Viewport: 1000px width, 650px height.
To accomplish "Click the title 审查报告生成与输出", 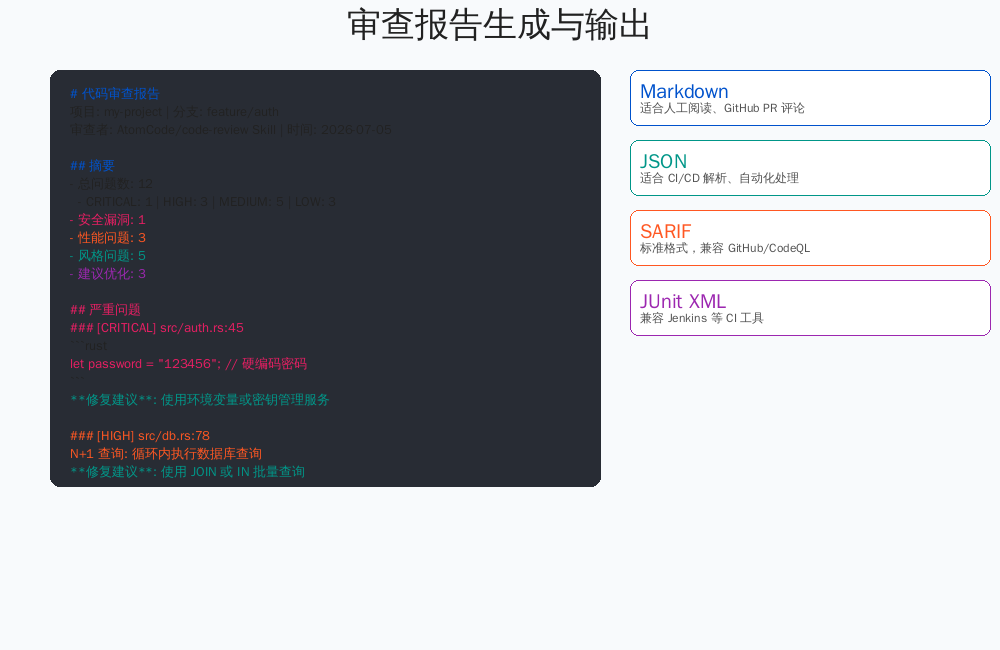I will pyautogui.click(x=499, y=25).
